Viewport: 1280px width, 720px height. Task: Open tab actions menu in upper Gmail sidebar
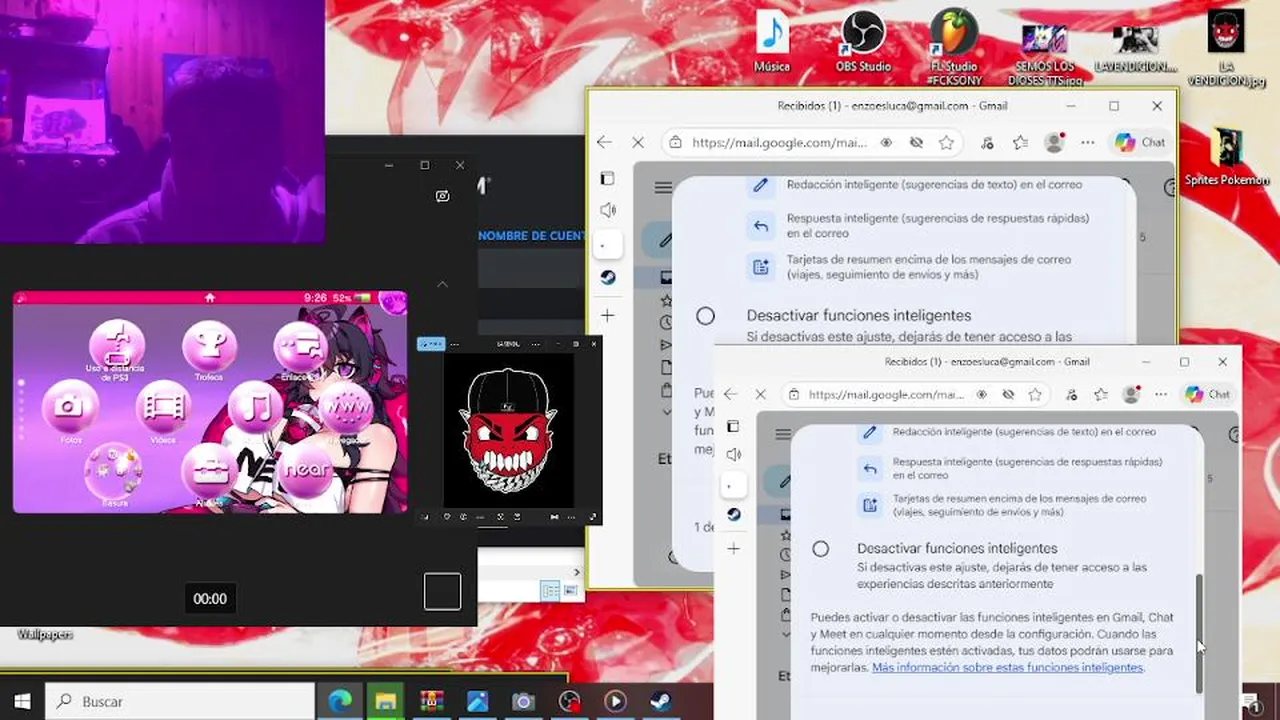(606, 178)
